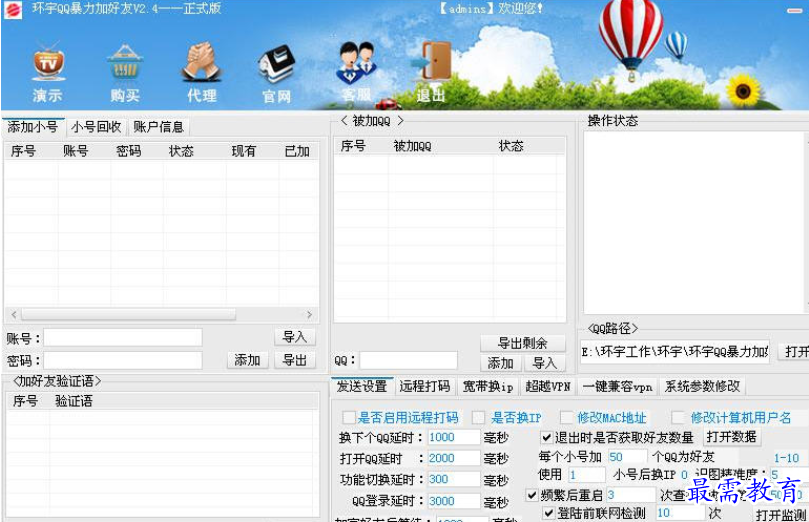Focus the QQ number input field
Image resolution: width=809 pixels, height=522 pixels.
(x=408, y=361)
